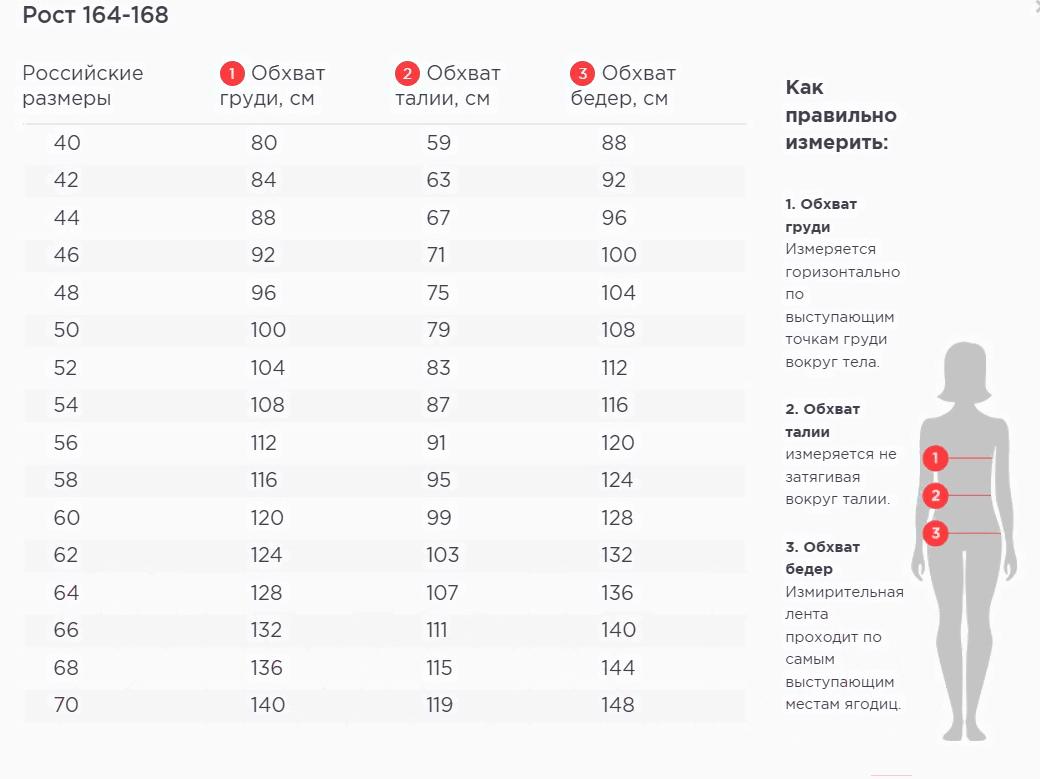The image size is (1040, 779).
Task: Click Russian size 70 in the last row
Action: (x=67, y=705)
